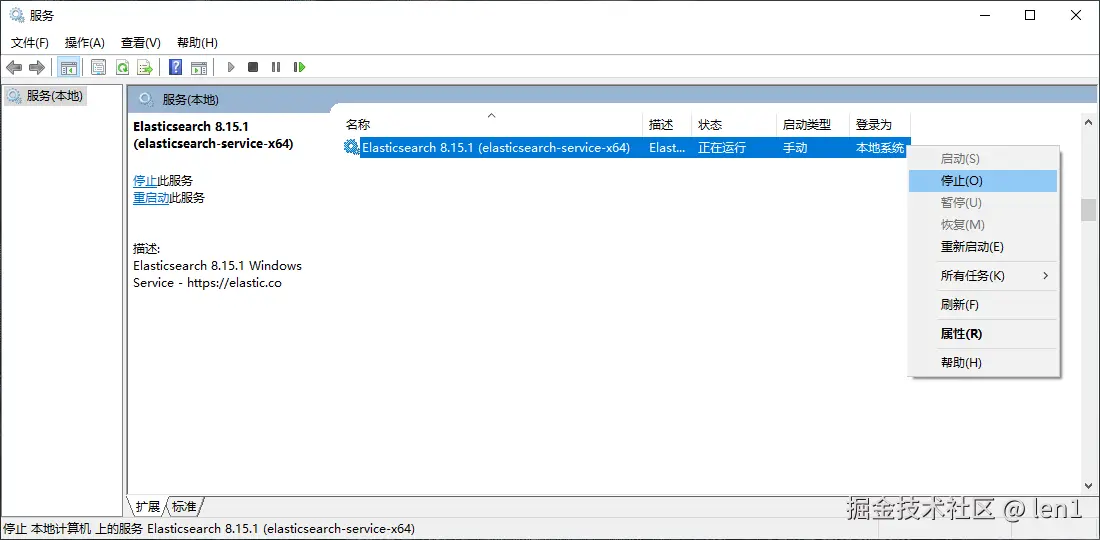The image size is (1100, 540).
Task: Click the Pause Service toolbar icon
Action: [x=276, y=67]
